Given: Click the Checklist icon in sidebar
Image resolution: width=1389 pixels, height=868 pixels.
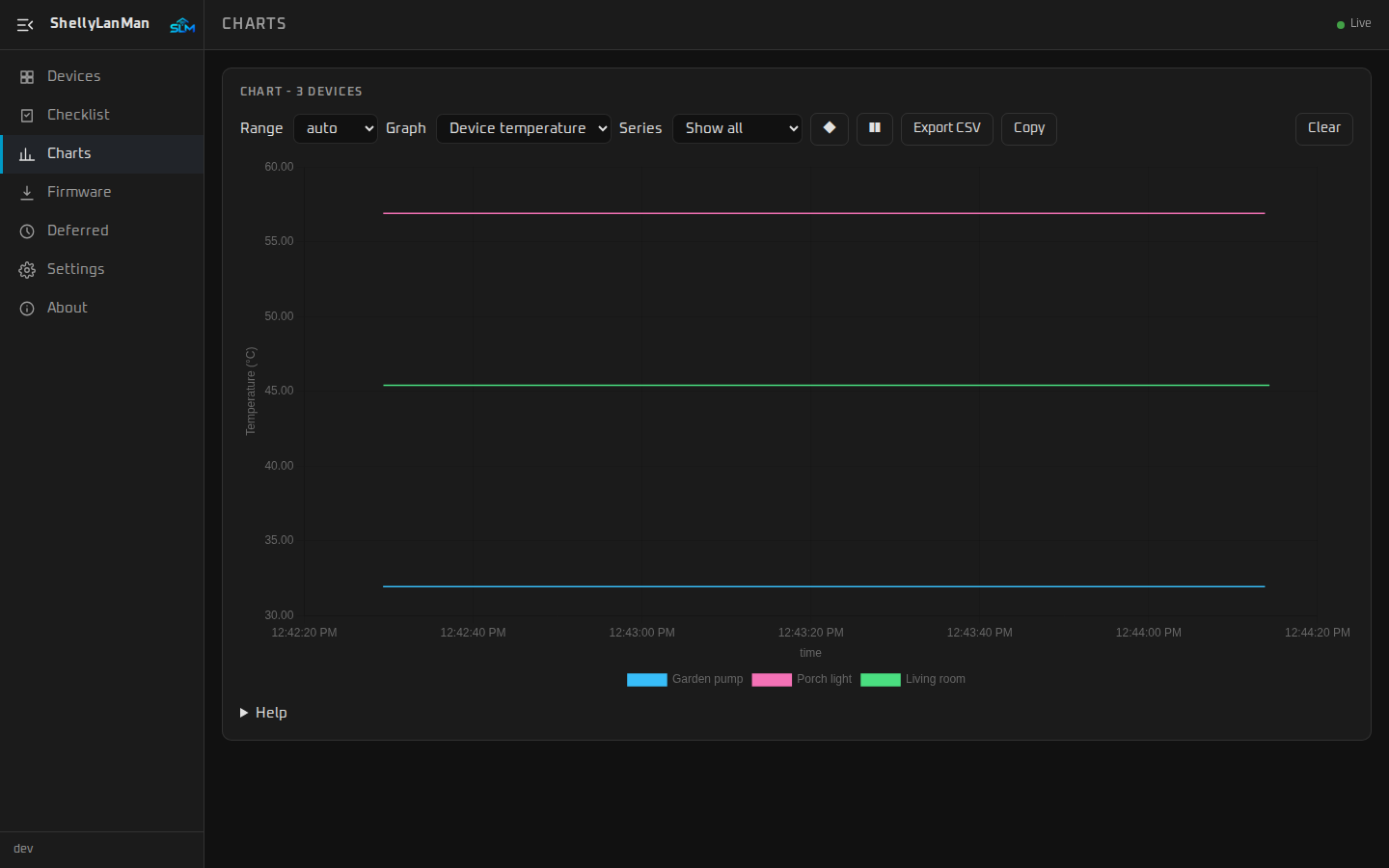Looking at the screenshot, I should (27, 116).
